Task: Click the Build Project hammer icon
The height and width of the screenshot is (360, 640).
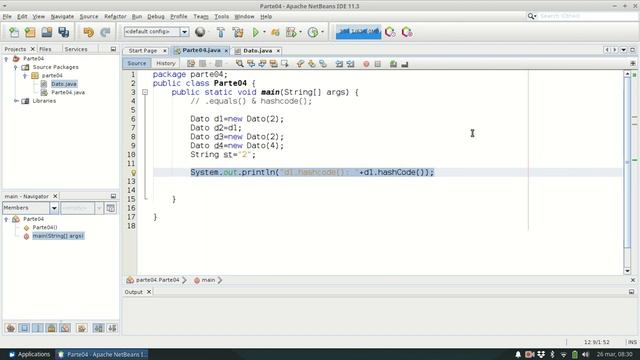Action: (x=221, y=32)
